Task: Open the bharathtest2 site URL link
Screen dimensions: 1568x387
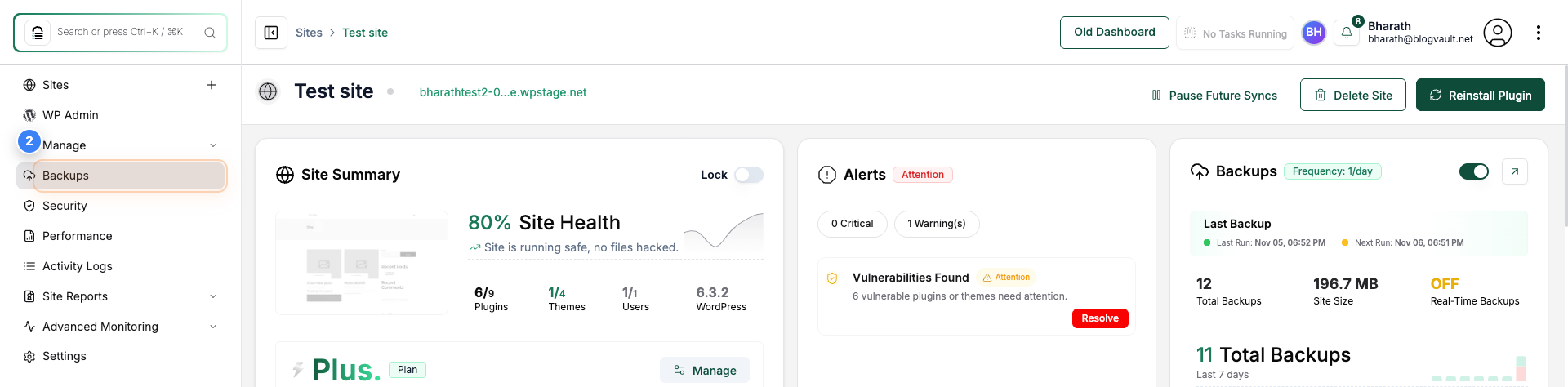Action: point(503,92)
